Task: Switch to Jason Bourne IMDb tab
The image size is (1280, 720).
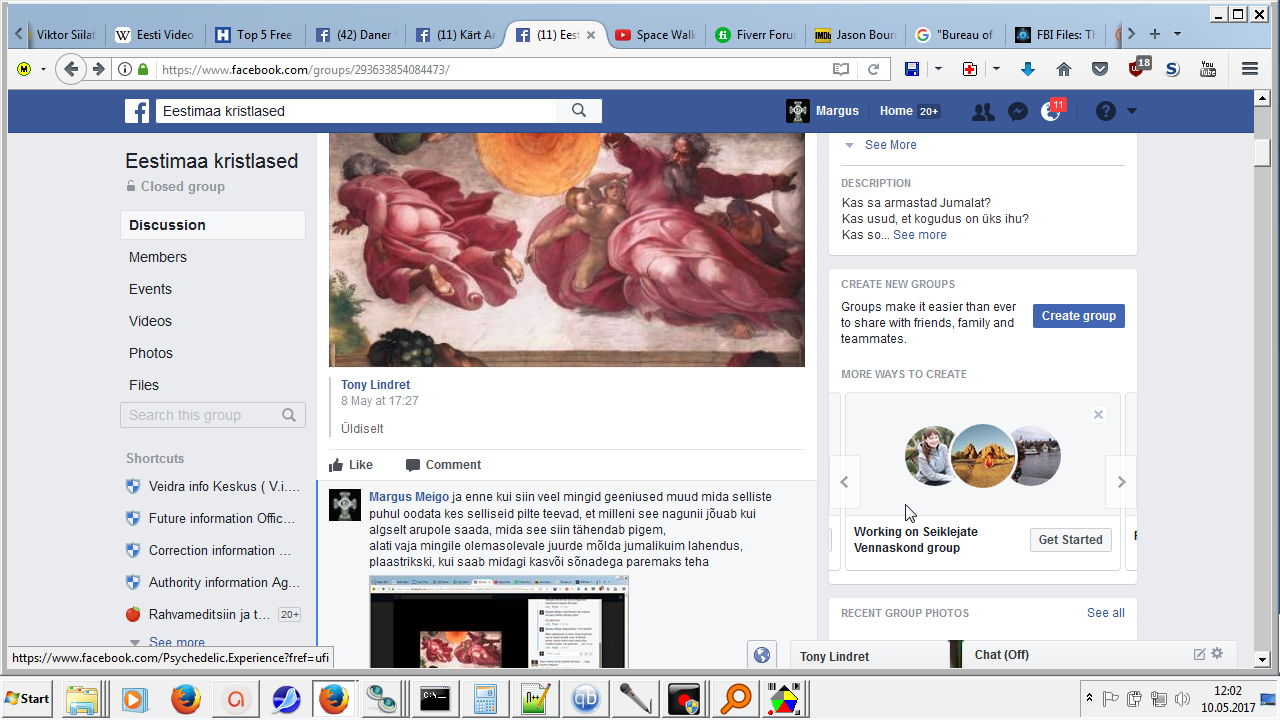Action: click(855, 35)
